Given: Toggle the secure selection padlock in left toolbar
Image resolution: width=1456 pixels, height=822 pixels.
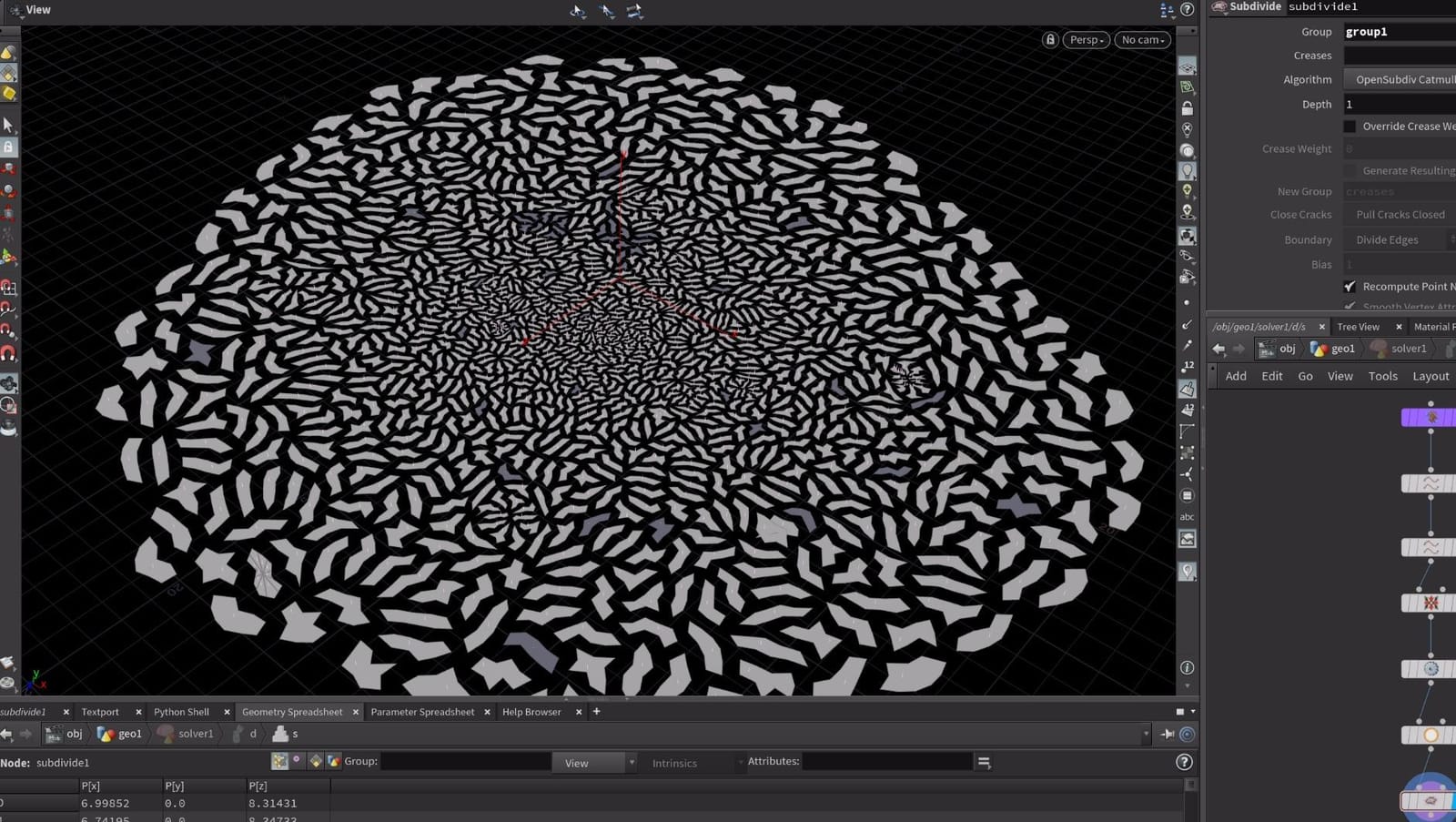Looking at the screenshot, I should click(8, 147).
